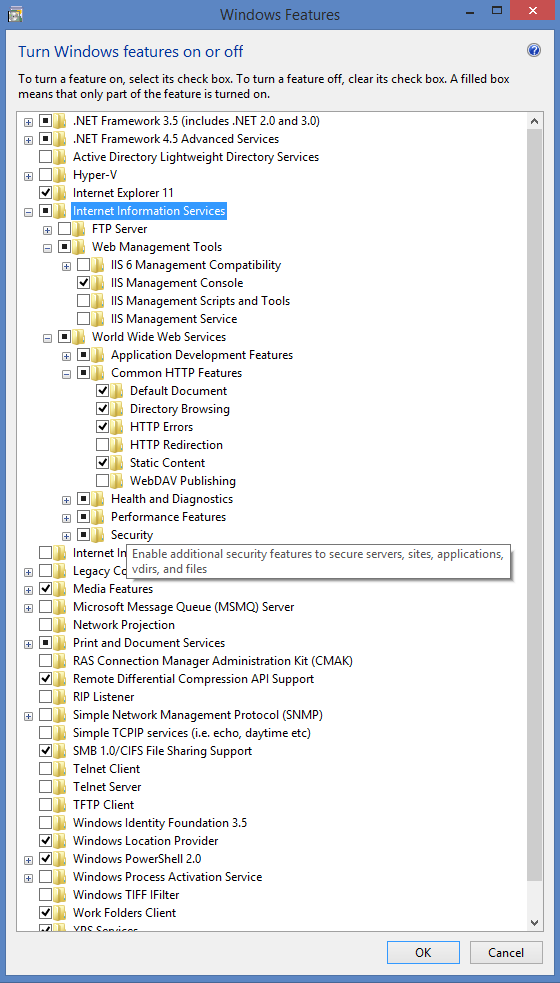Screen dimensions: 560x983
Task: Select the Security tree item
Action: [x=132, y=535]
